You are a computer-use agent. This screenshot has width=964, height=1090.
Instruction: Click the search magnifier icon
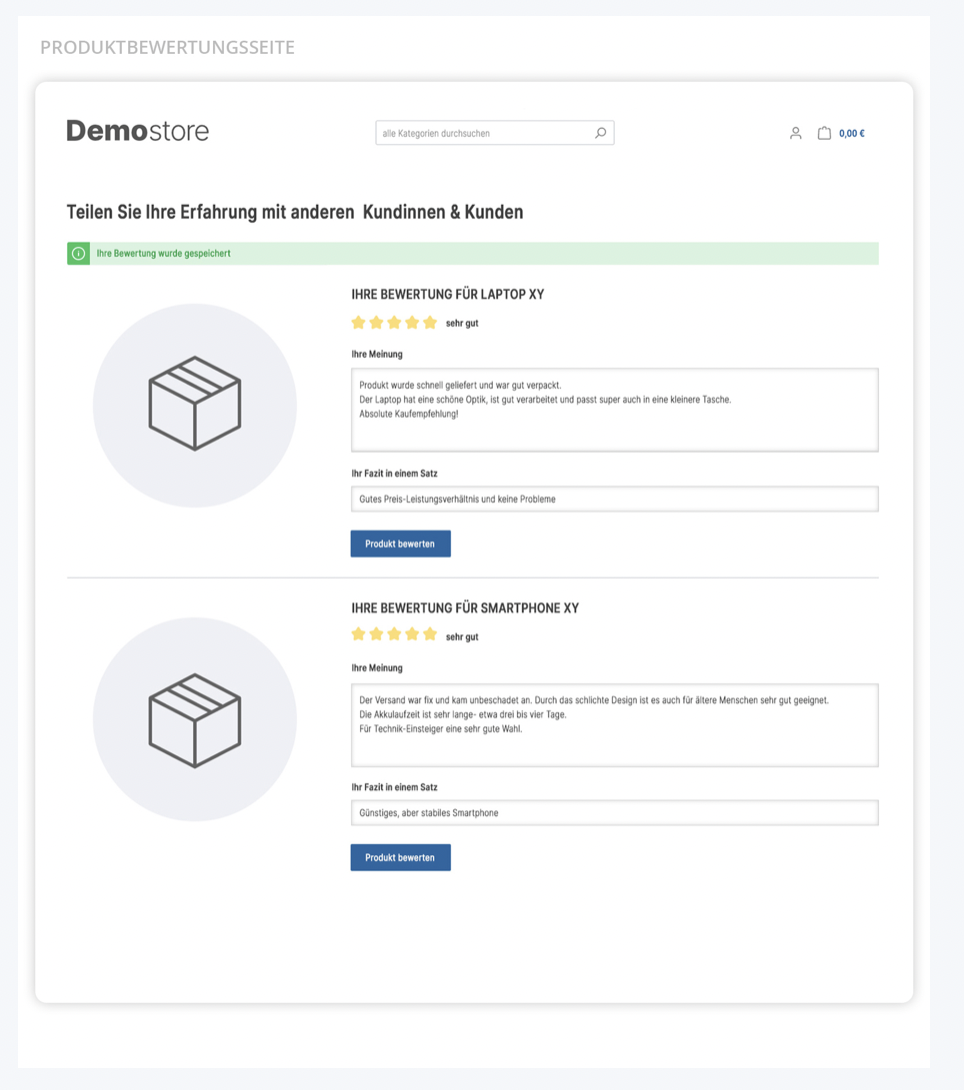pyautogui.click(x=601, y=133)
